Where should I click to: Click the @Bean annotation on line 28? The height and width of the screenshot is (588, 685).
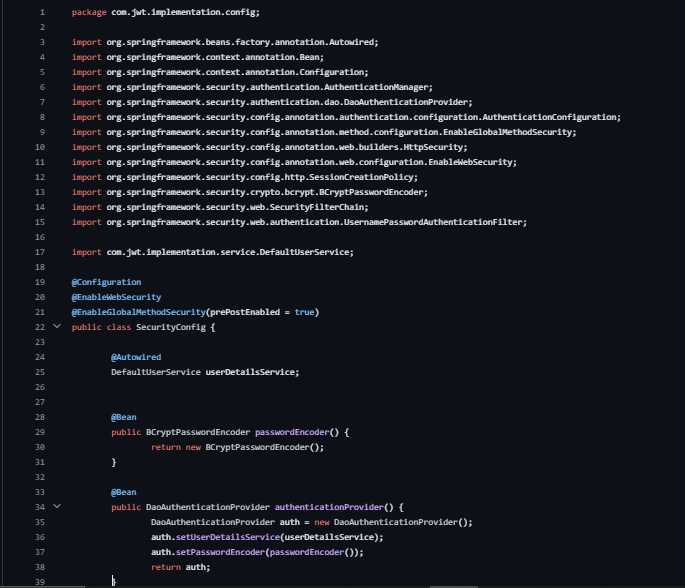pyautogui.click(x=124, y=417)
